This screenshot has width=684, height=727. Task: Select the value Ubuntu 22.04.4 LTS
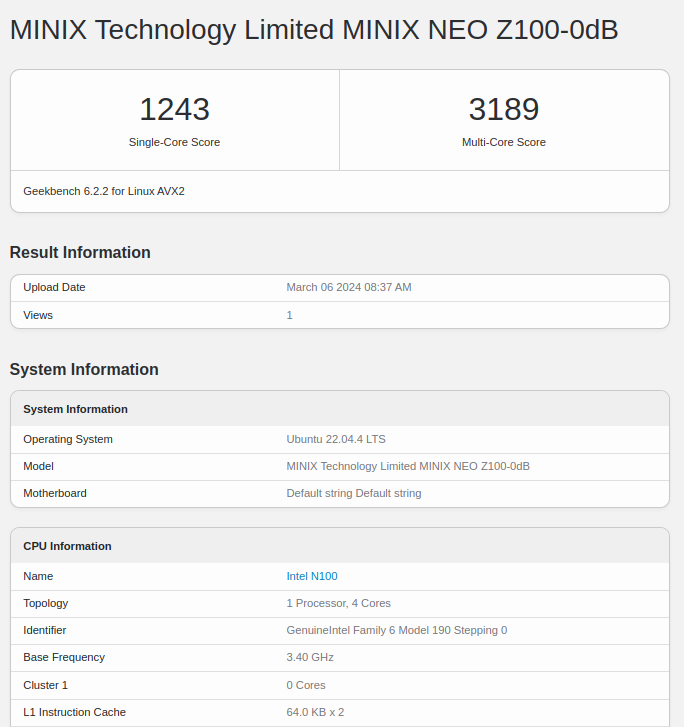(336, 439)
